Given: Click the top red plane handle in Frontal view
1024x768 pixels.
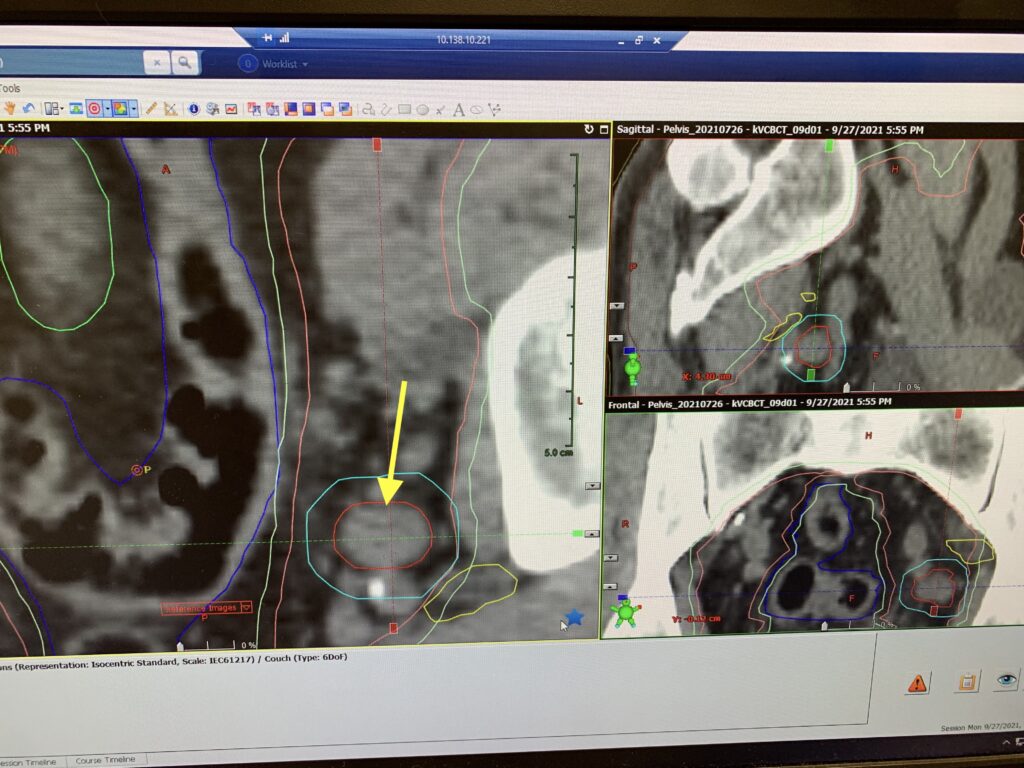Looking at the screenshot, I should (958, 414).
